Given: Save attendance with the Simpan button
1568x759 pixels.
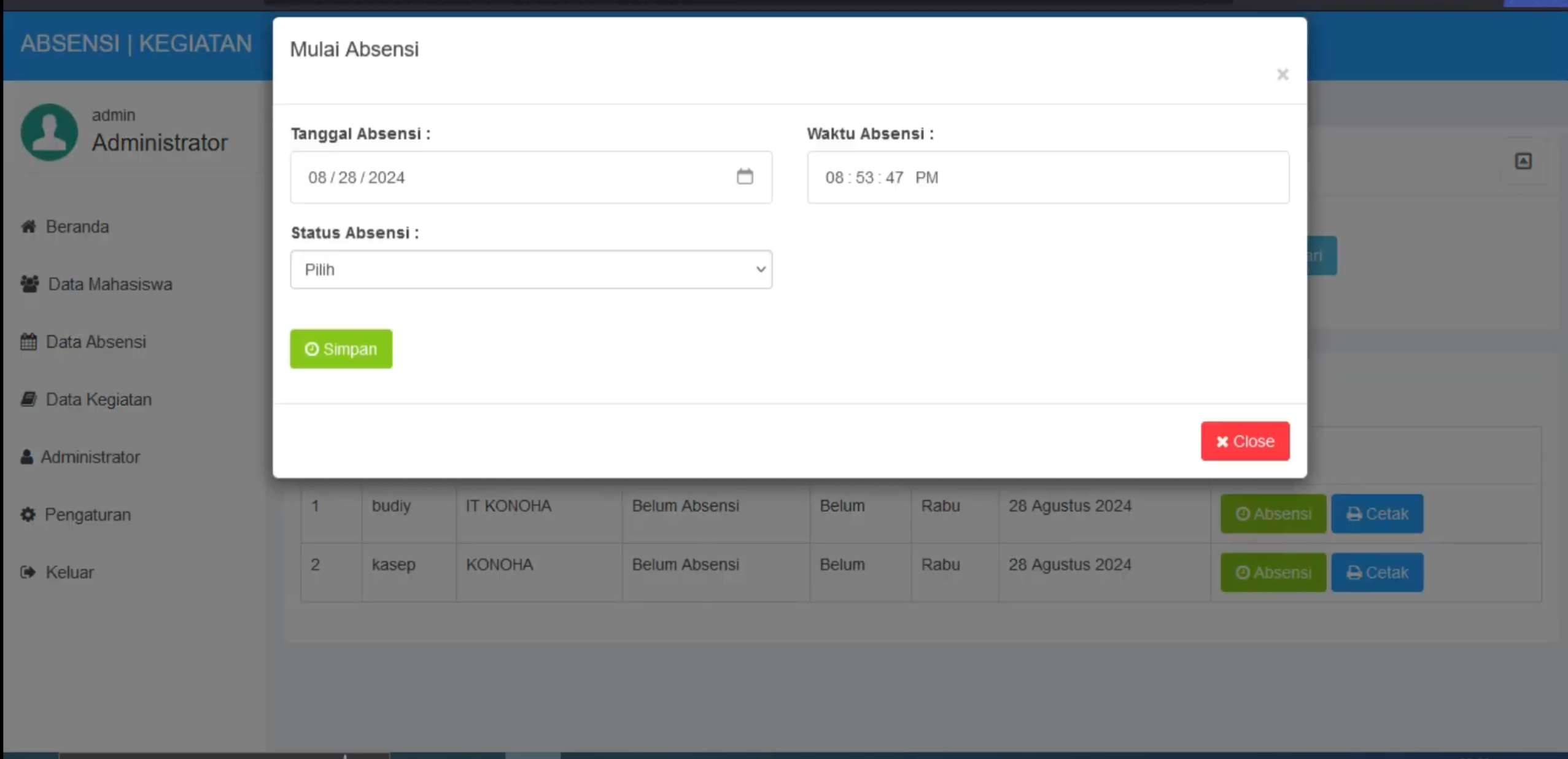Looking at the screenshot, I should click(341, 349).
